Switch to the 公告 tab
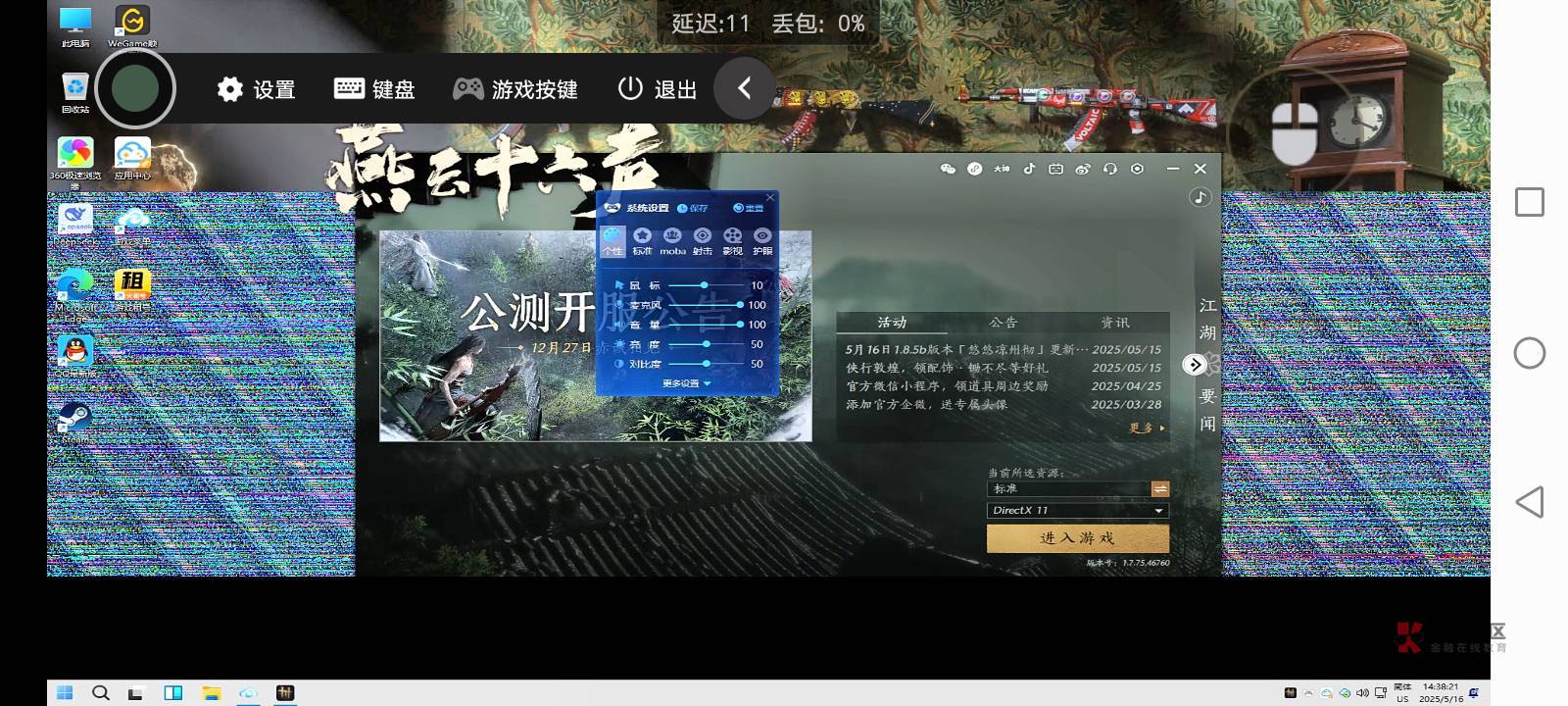Viewport: 1568px width, 706px height. 1004,323
